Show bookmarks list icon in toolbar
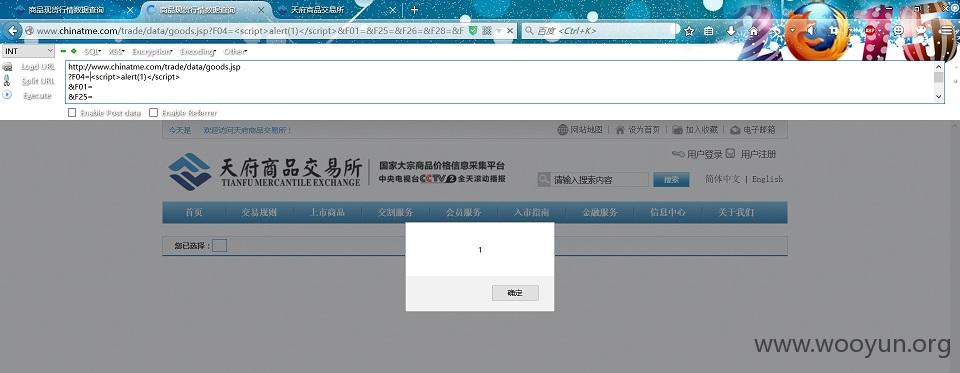Screen dimensions: 960x373 [x=709, y=31]
